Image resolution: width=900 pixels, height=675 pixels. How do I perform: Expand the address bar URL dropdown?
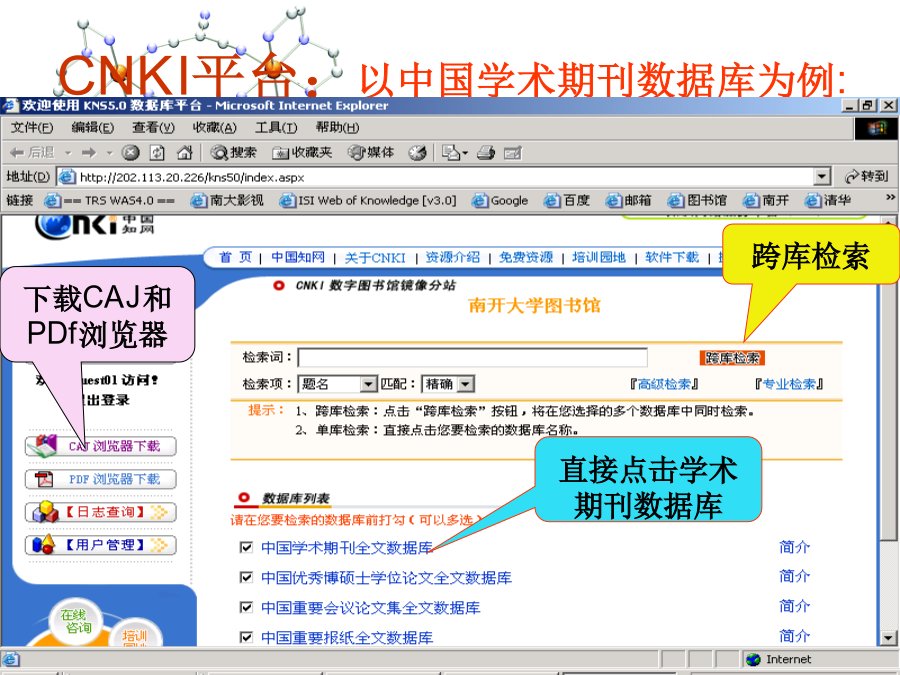coord(823,177)
